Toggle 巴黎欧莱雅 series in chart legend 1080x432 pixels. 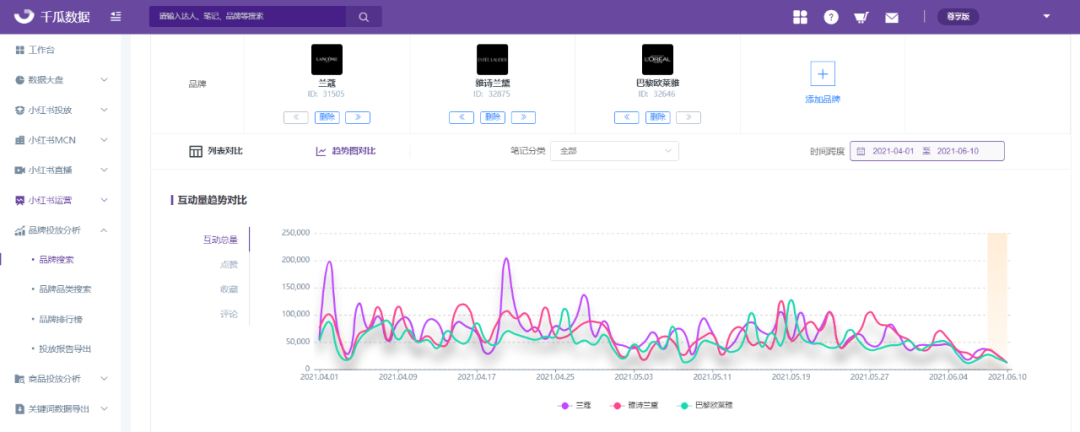click(x=706, y=405)
